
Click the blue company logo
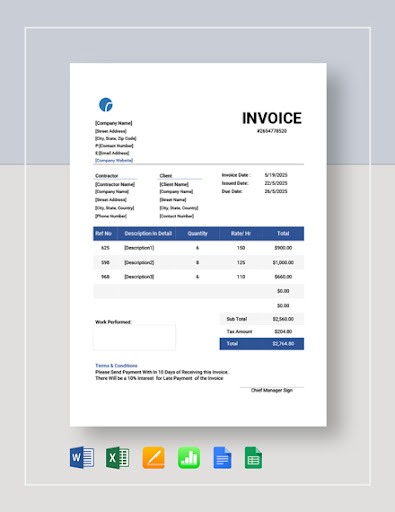[x=106, y=105]
